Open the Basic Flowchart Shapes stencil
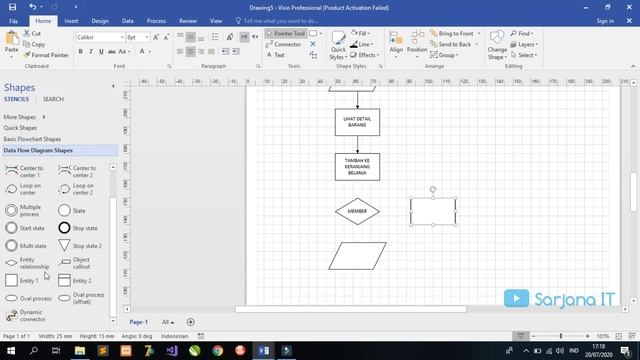Image resolution: width=640 pixels, height=360 pixels. pyautogui.click(x=32, y=139)
